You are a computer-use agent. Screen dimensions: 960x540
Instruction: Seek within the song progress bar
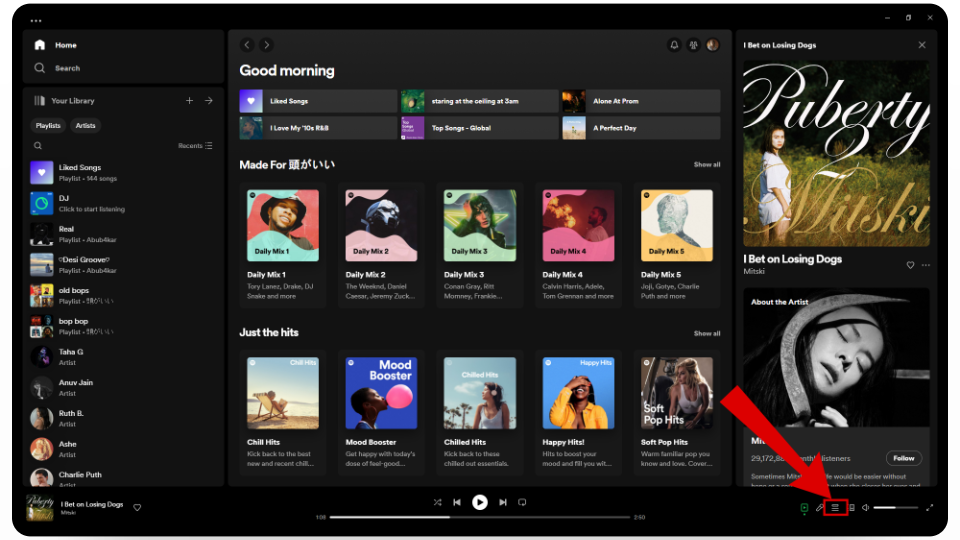click(480, 517)
